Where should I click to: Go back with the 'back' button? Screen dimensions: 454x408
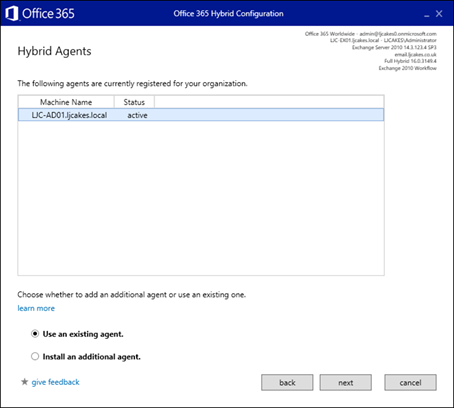(x=287, y=382)
